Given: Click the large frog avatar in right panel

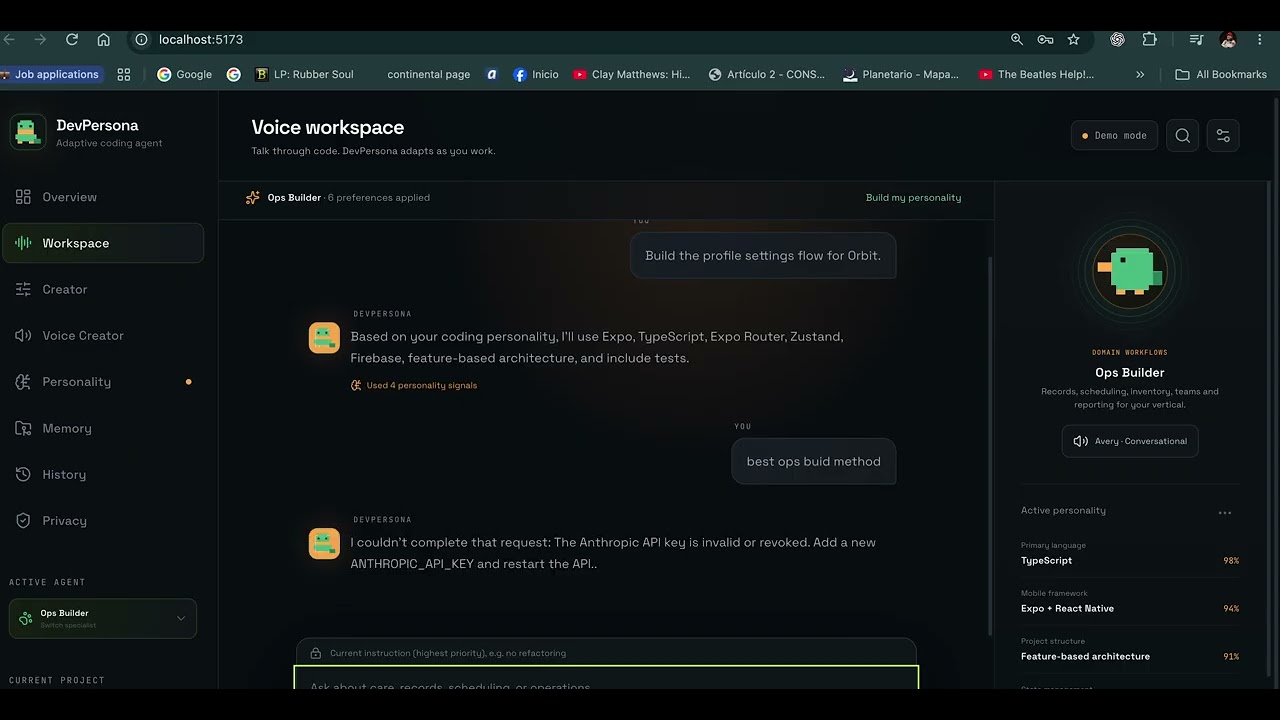Looking at the screenshot, I should 1130,269.
